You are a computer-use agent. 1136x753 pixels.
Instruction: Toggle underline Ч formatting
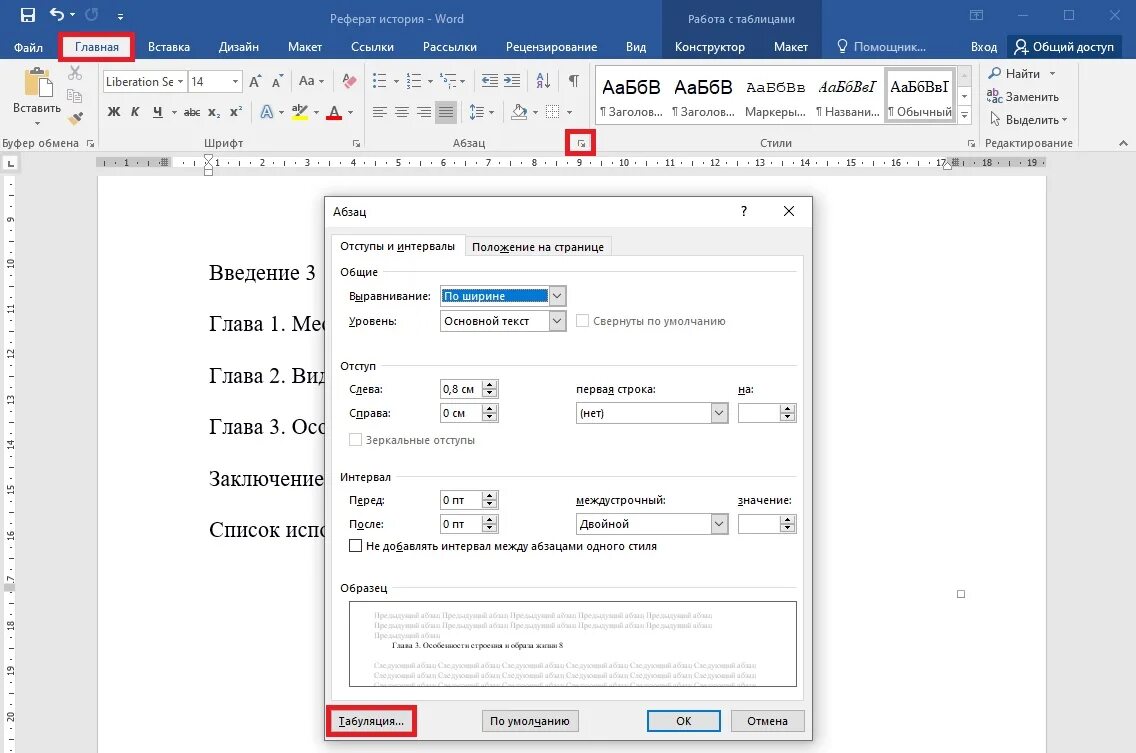coord(157,112)
